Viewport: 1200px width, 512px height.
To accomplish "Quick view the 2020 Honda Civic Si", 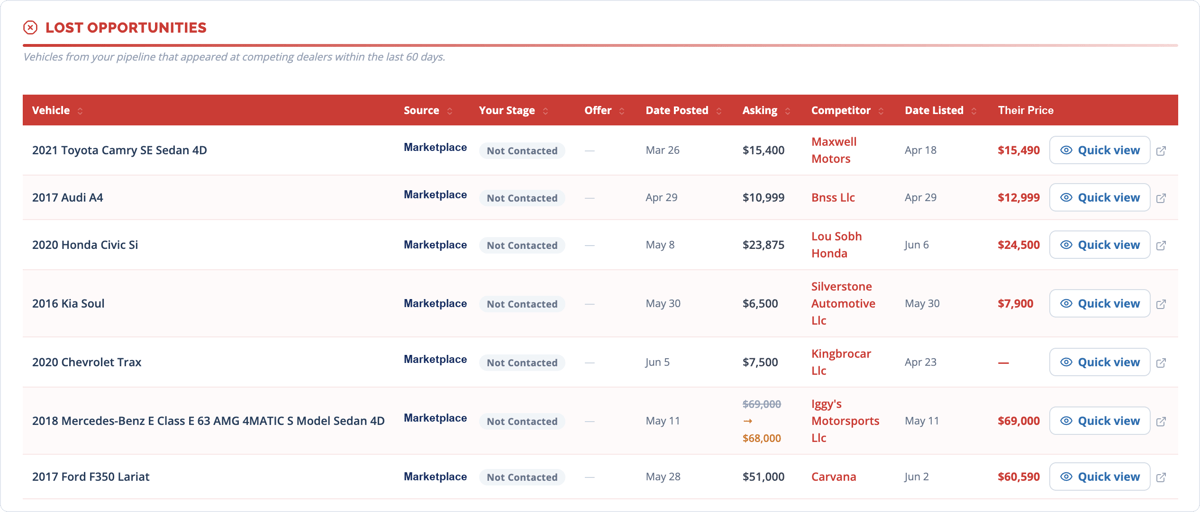I will point(1099,244).
